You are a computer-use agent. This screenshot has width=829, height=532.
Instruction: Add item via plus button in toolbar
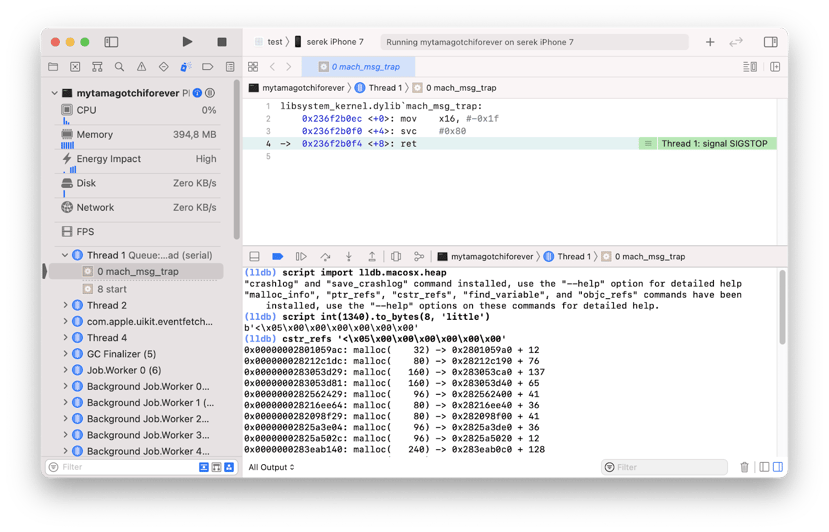click(x=710, y=42)
